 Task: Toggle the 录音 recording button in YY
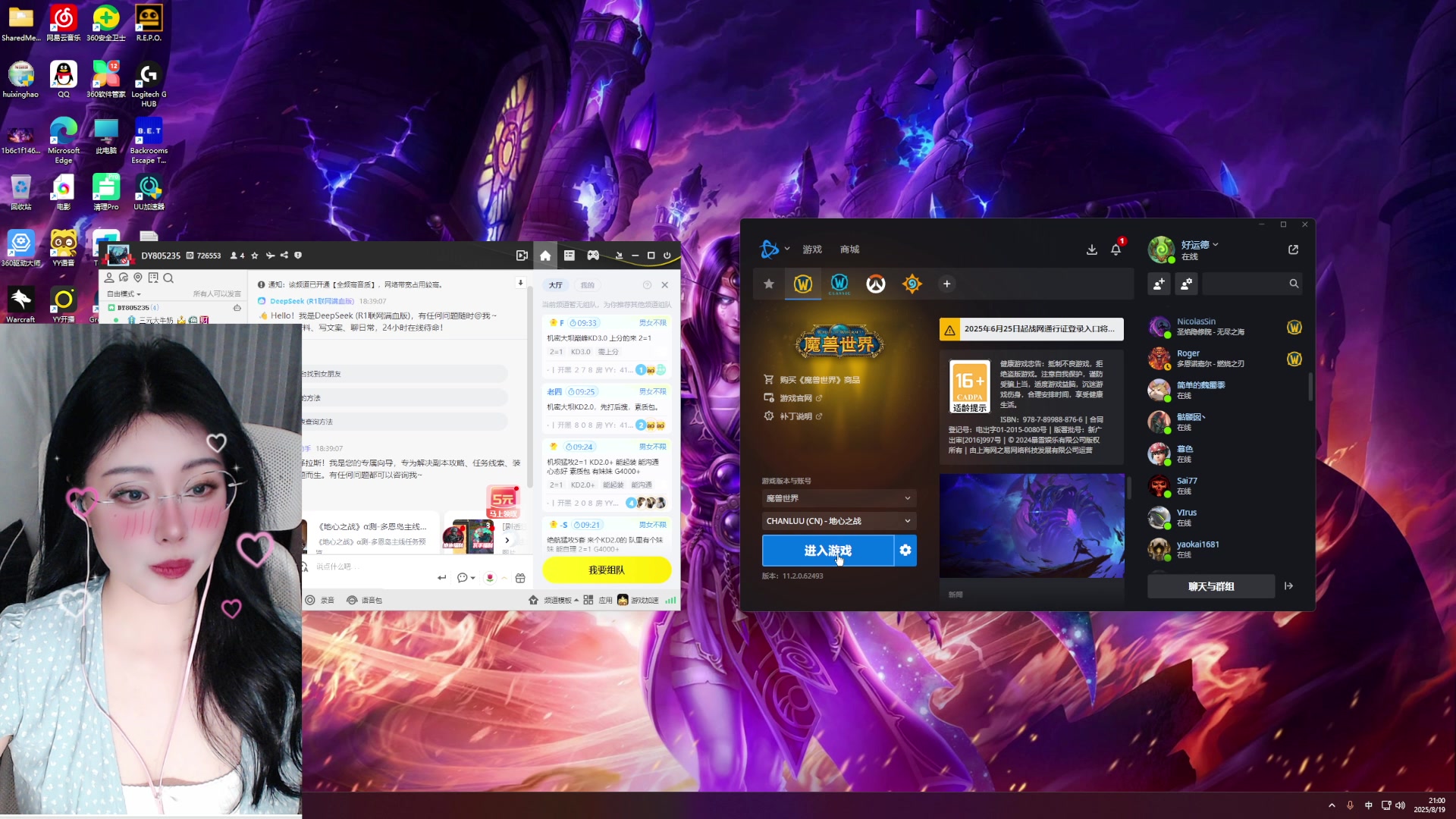pyautogui.click(x=319, y=600)
